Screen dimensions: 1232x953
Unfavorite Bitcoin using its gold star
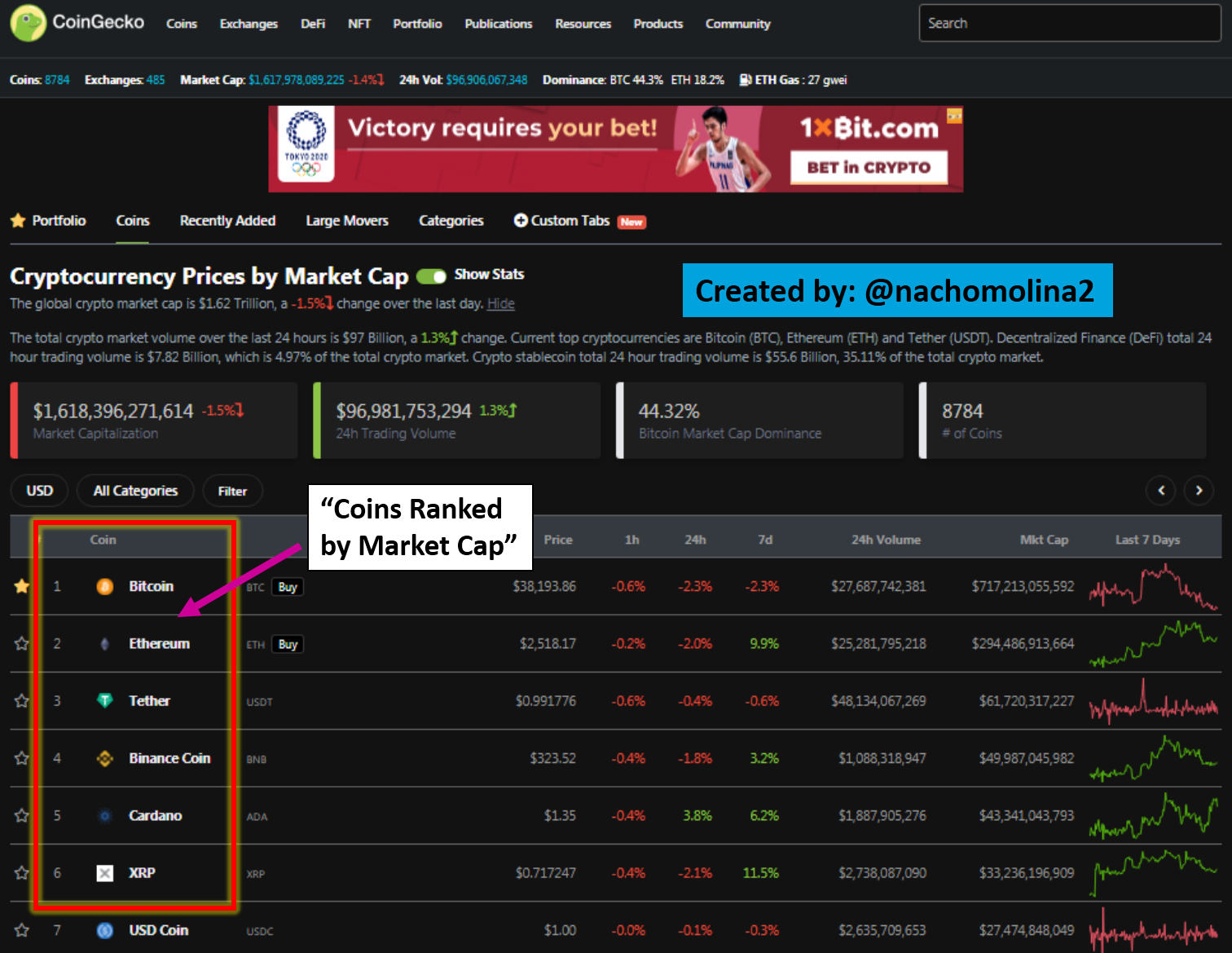(22, 586)
